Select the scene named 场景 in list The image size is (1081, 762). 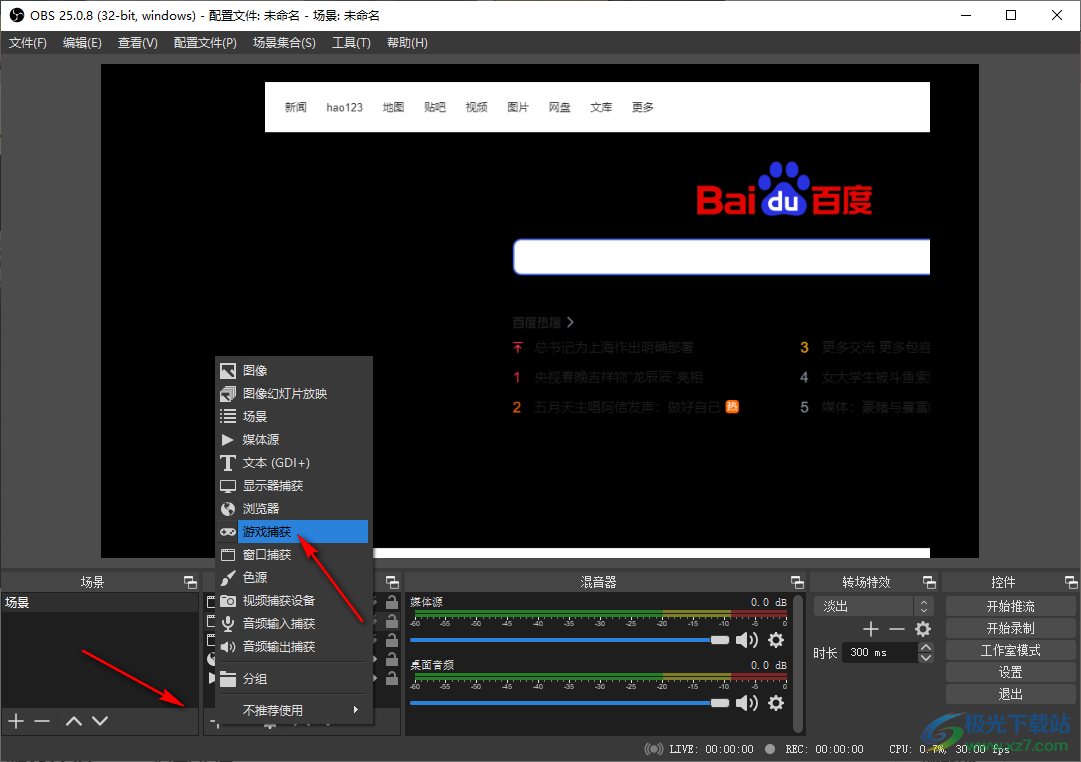[x=99, y=602]
